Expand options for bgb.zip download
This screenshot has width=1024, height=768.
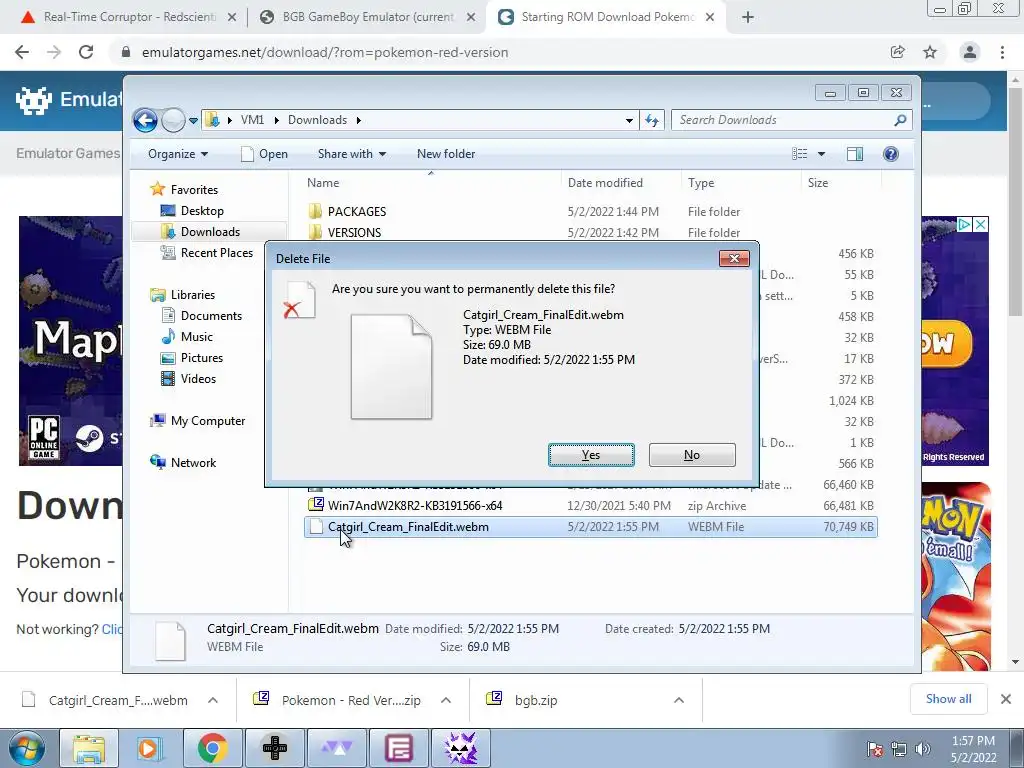(x=679, y=700)
